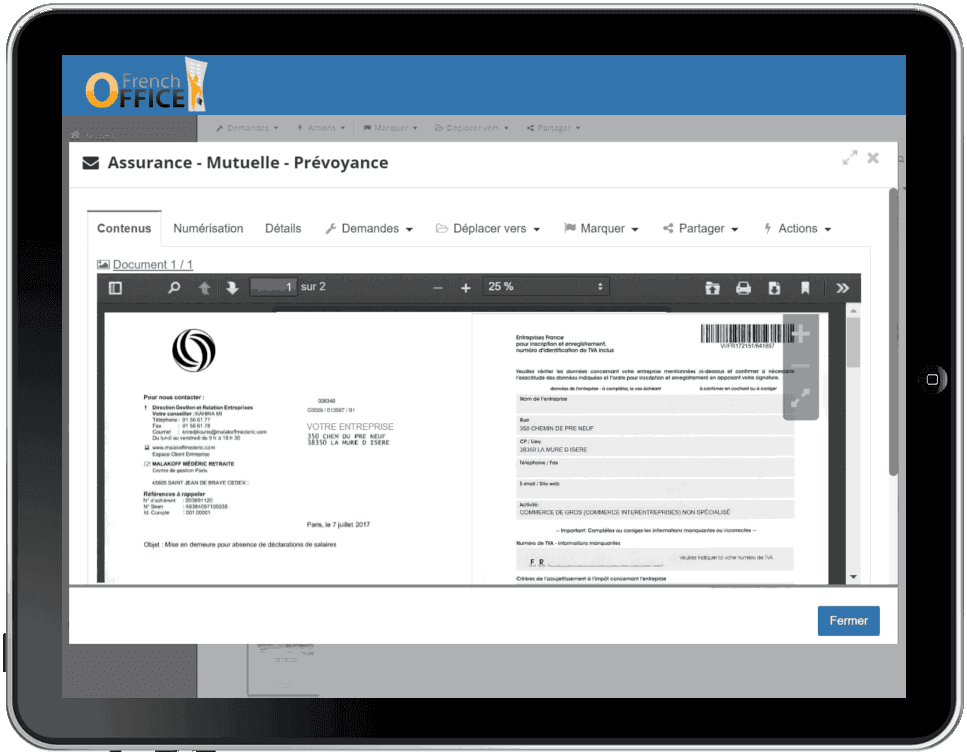Screen dimensions: 967x755
Task: Click the bookmark current view icon
Action: pos(805,288)
